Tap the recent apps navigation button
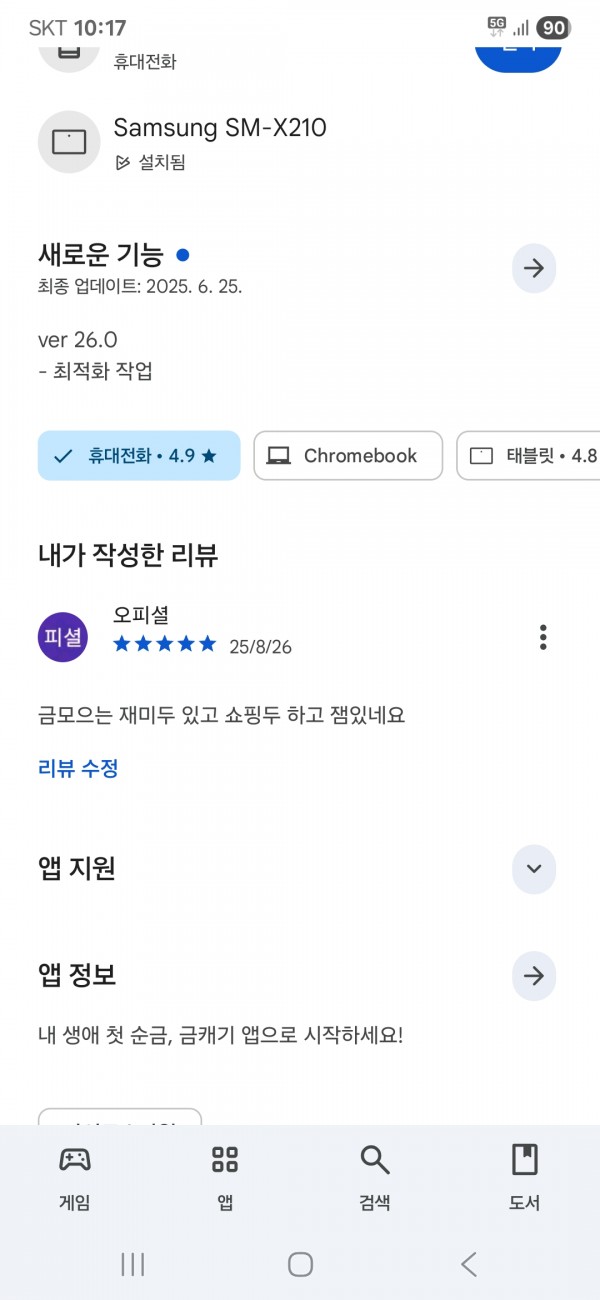Screen dimensions: 600x1300 coord(132,1264)
